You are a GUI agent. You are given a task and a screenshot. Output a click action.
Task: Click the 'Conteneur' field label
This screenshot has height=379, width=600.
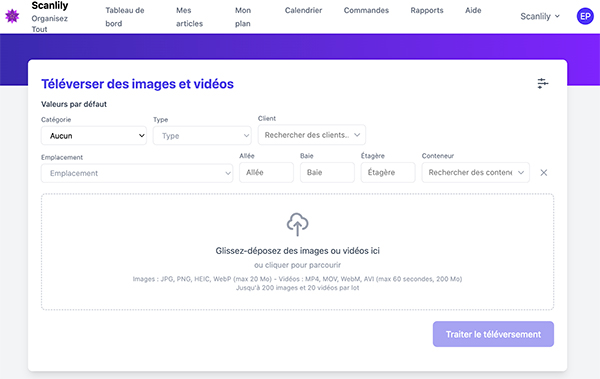coord(438,156)
